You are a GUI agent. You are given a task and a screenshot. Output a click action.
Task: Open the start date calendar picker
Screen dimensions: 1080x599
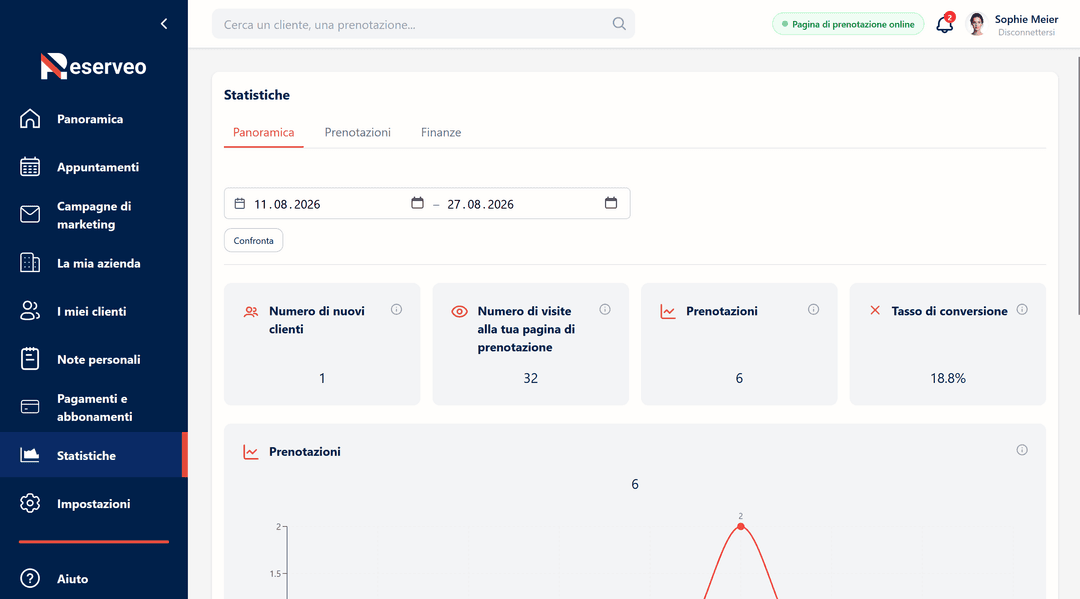point(417,203)
